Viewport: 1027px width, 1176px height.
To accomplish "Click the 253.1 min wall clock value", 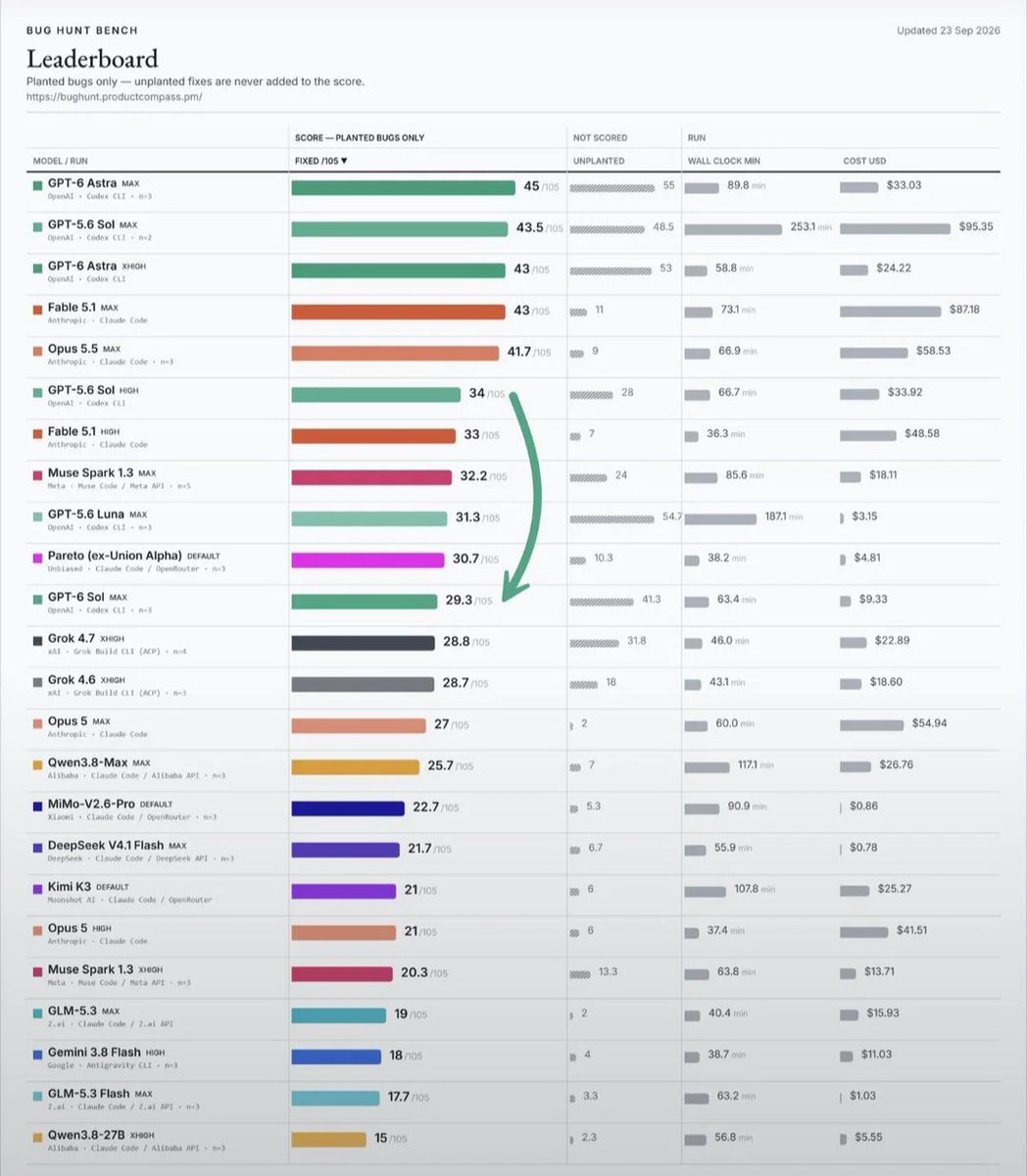I will pyautogui.click(x=810, y=226).
